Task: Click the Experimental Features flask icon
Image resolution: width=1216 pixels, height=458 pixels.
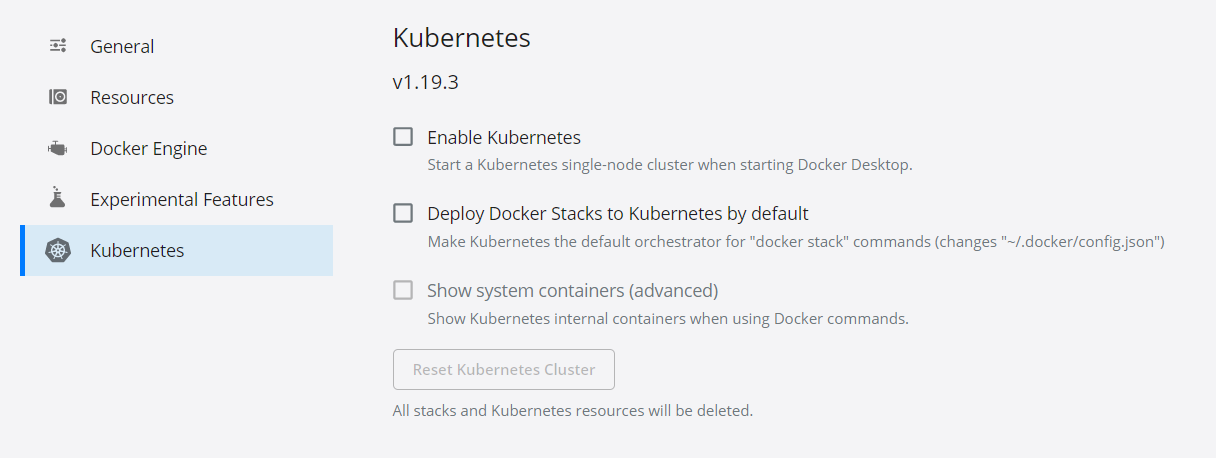Action: pos(58,198)
